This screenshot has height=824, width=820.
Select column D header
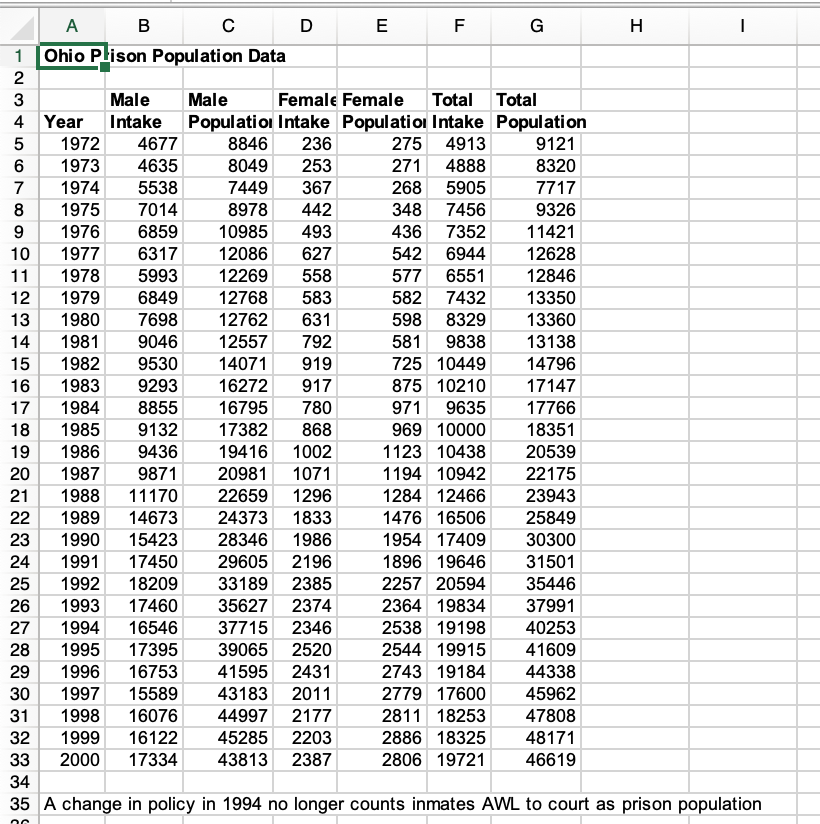pyautogui.click(x=305, y=26)
